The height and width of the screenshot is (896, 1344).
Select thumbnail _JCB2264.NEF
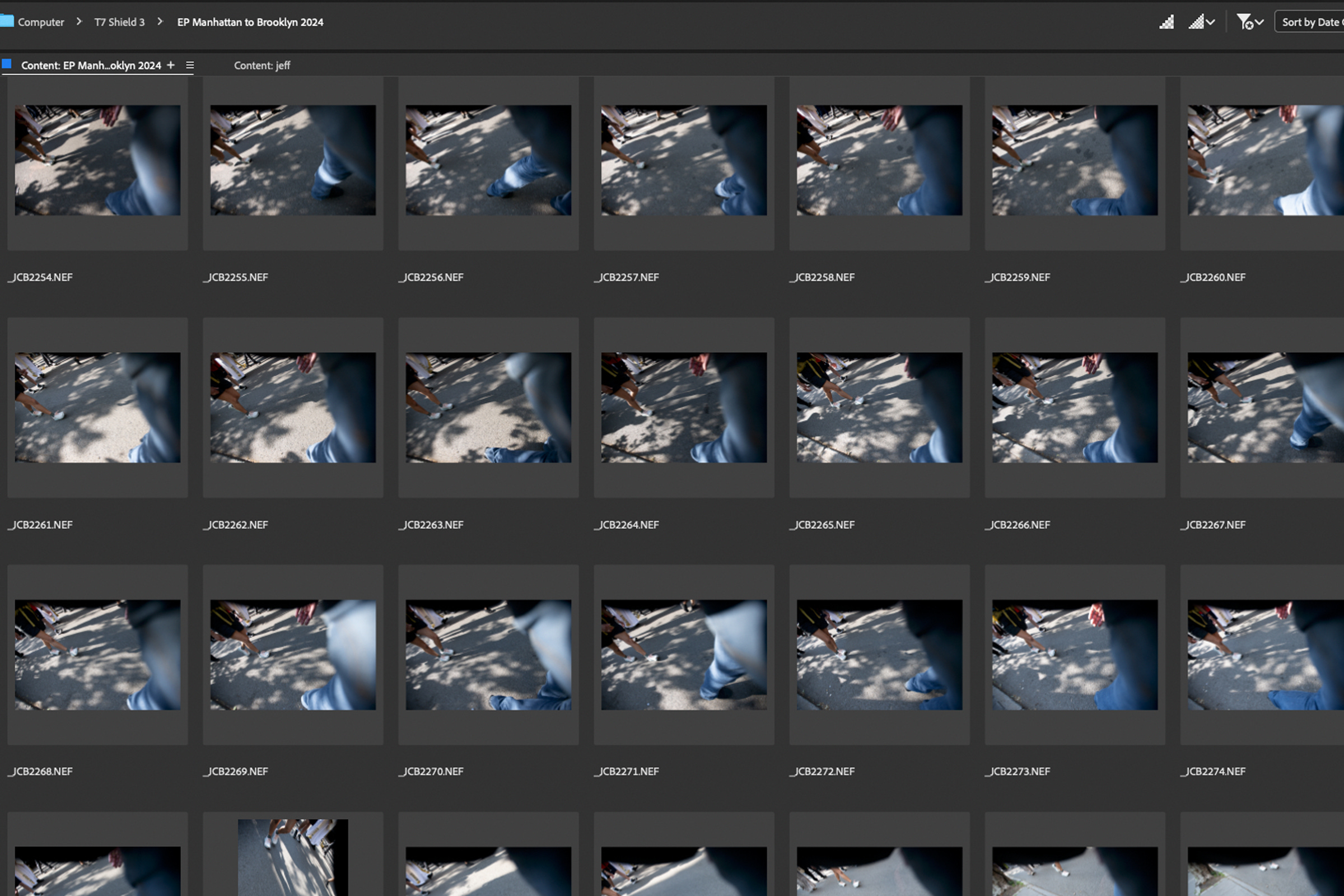pos(683,408)
